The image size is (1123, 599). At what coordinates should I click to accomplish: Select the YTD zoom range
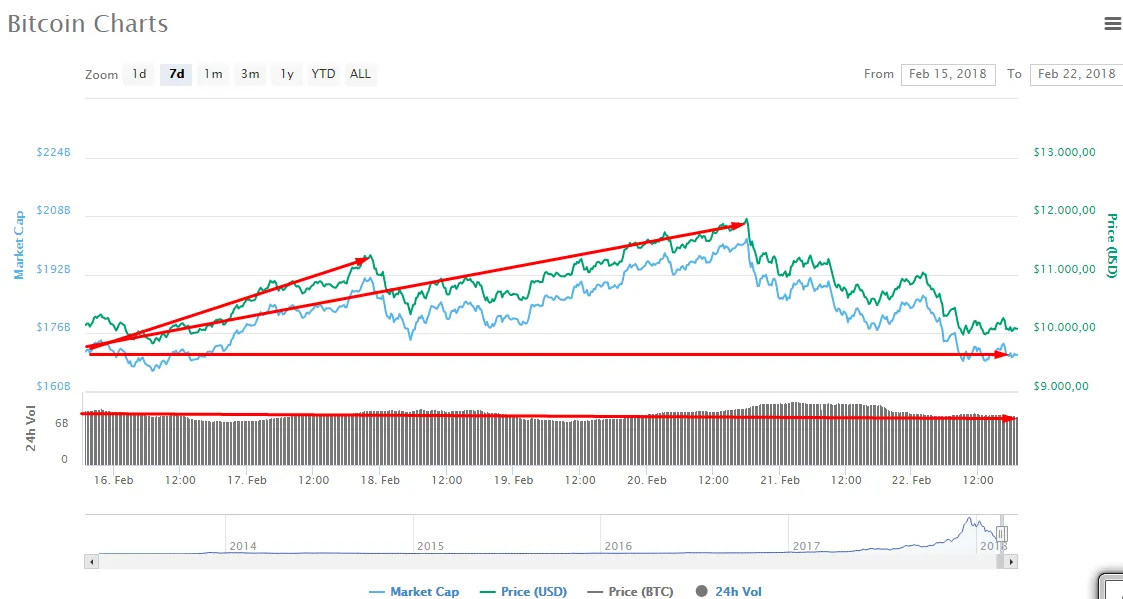pos(323,74)
